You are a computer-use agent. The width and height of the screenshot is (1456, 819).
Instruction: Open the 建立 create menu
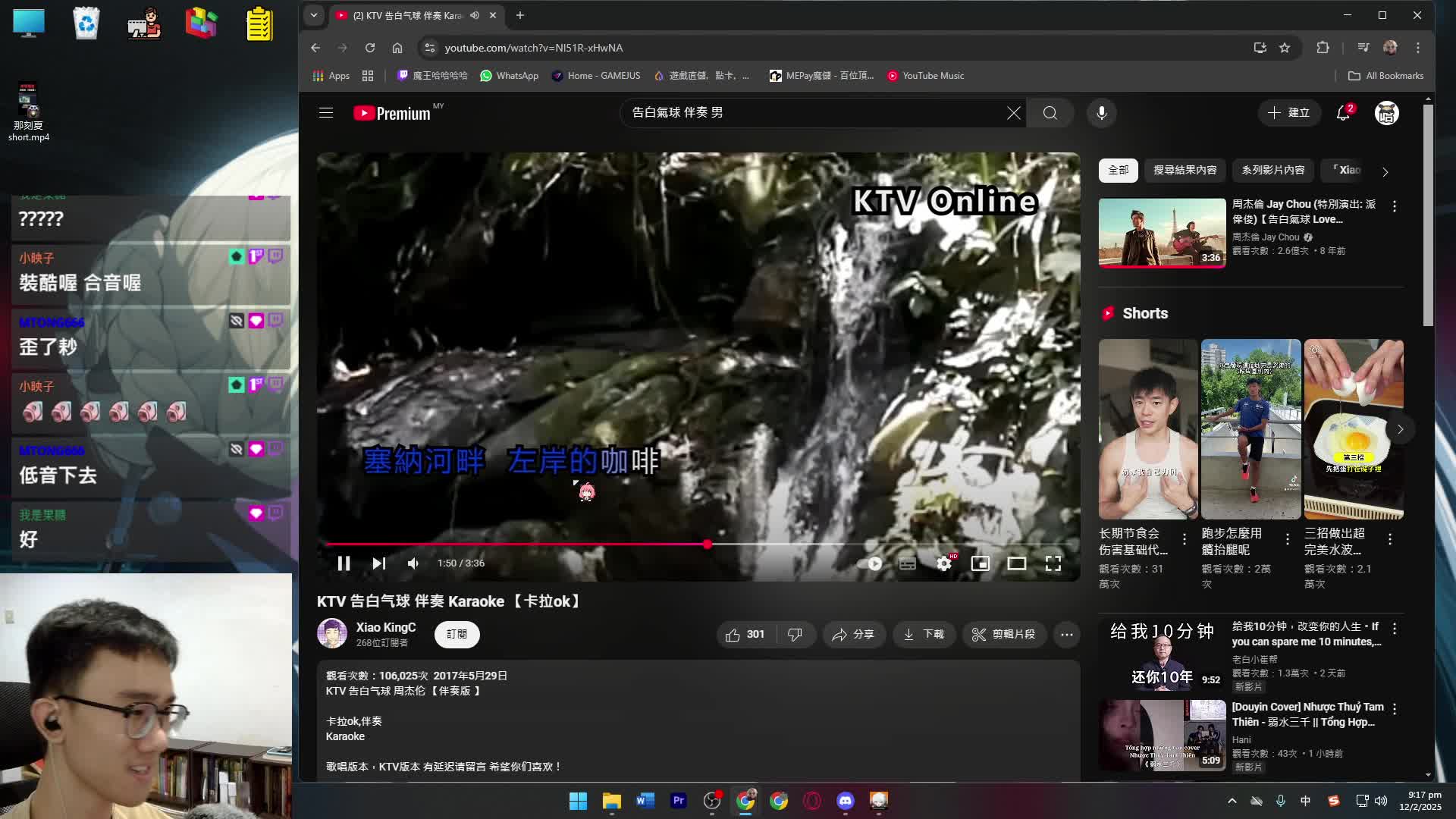tap(1288, 113)
